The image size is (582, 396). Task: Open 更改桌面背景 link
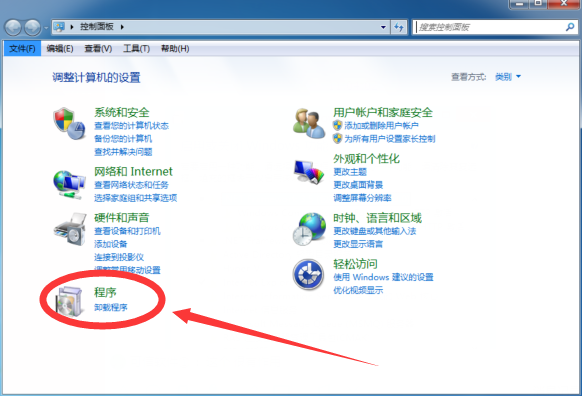coord(358,185)
